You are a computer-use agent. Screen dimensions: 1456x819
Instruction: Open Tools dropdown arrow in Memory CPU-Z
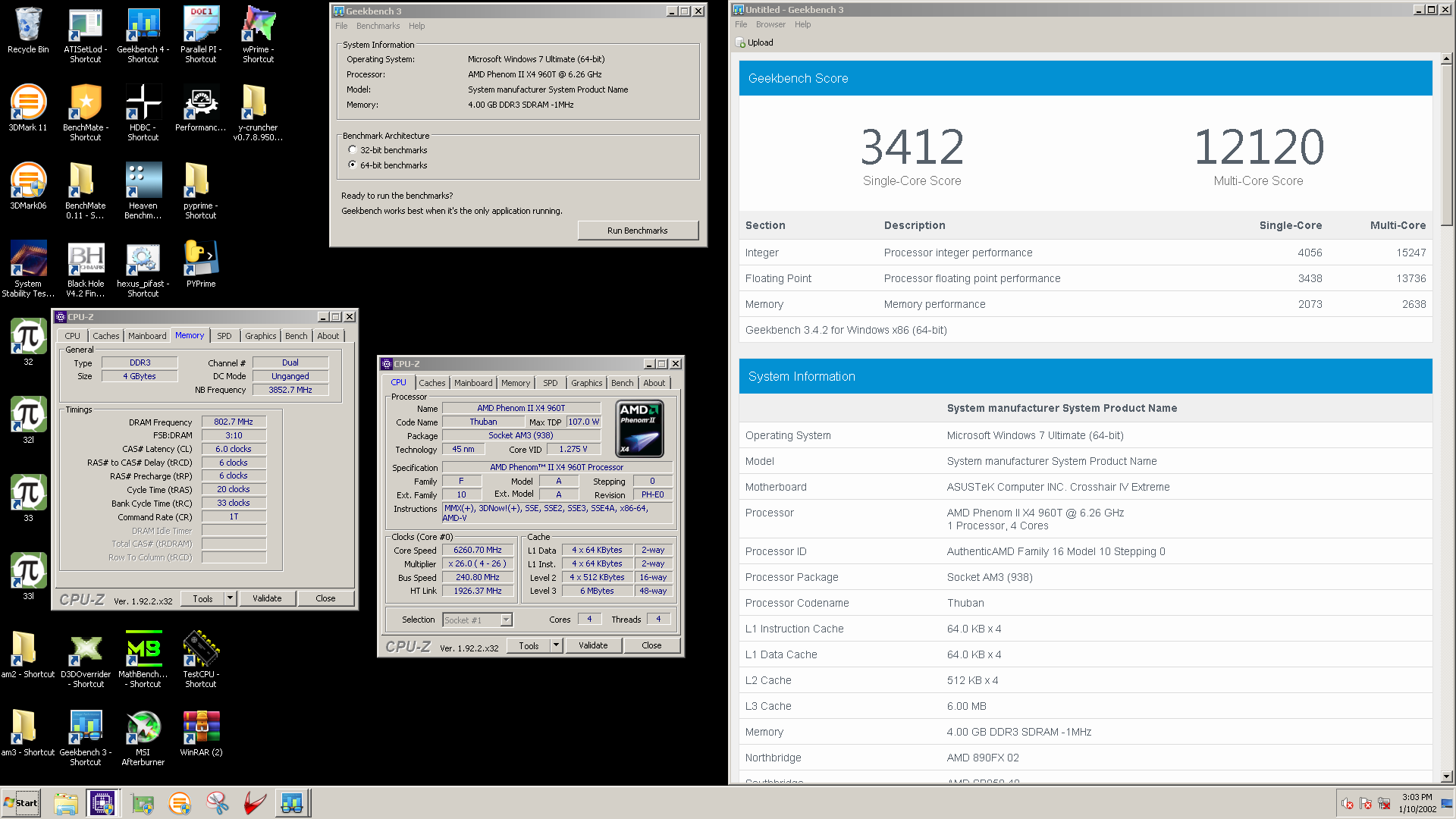pyautogui.click(x=230, y=598)
